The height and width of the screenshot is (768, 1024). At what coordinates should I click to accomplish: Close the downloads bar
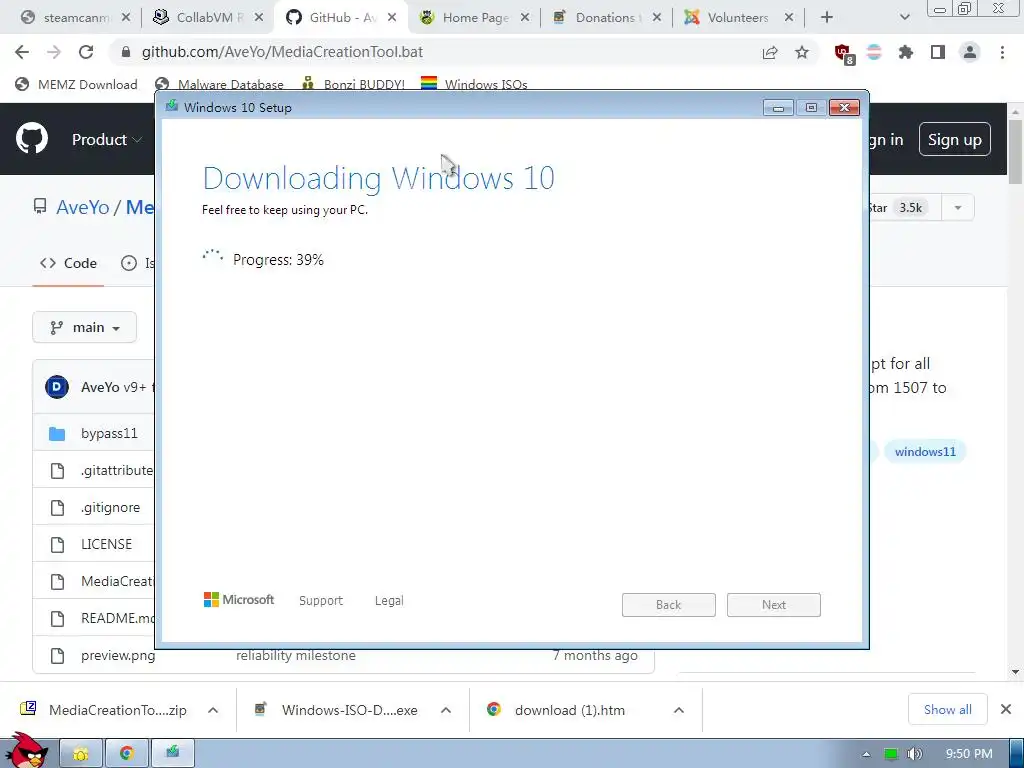(1006, 709)
